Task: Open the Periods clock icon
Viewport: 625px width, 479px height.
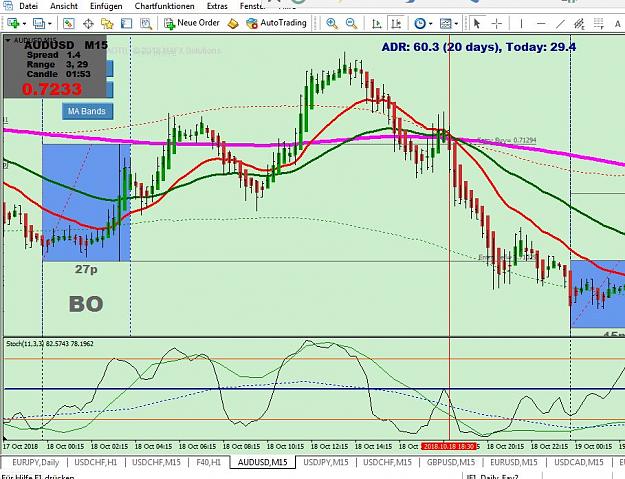Action: (x=420, y=24)
